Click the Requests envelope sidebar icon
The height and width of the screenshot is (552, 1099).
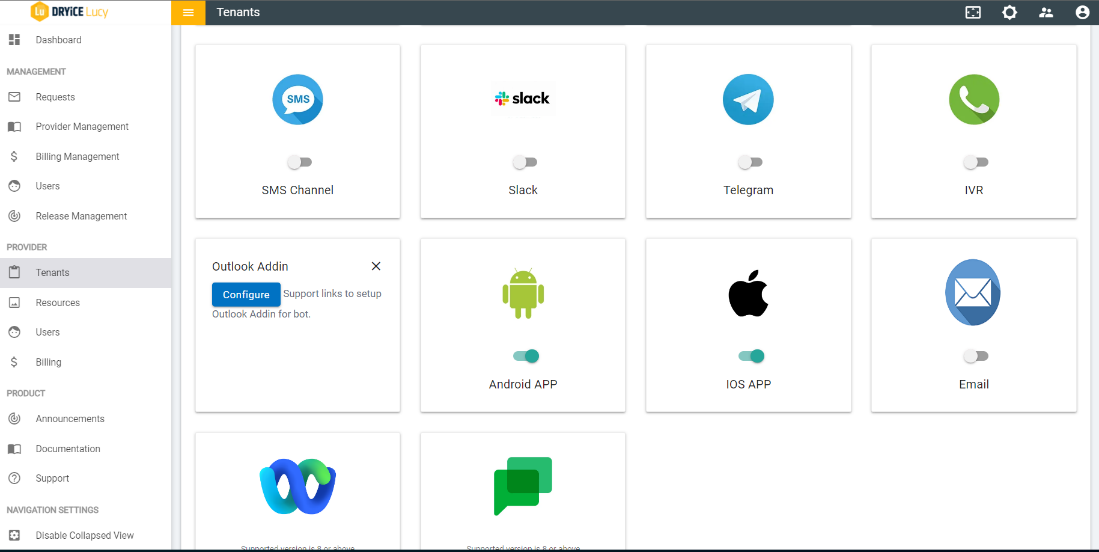tap(14, 97)
